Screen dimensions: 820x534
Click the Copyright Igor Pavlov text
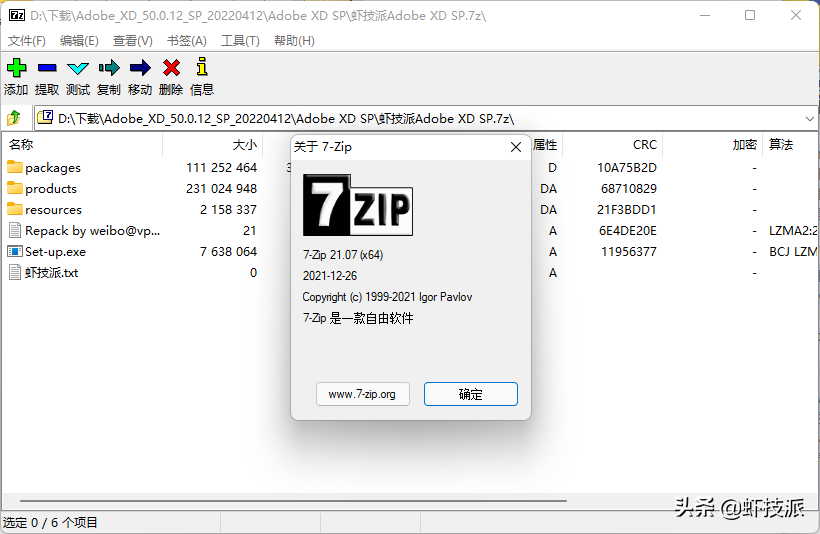[x=388, y=297]
